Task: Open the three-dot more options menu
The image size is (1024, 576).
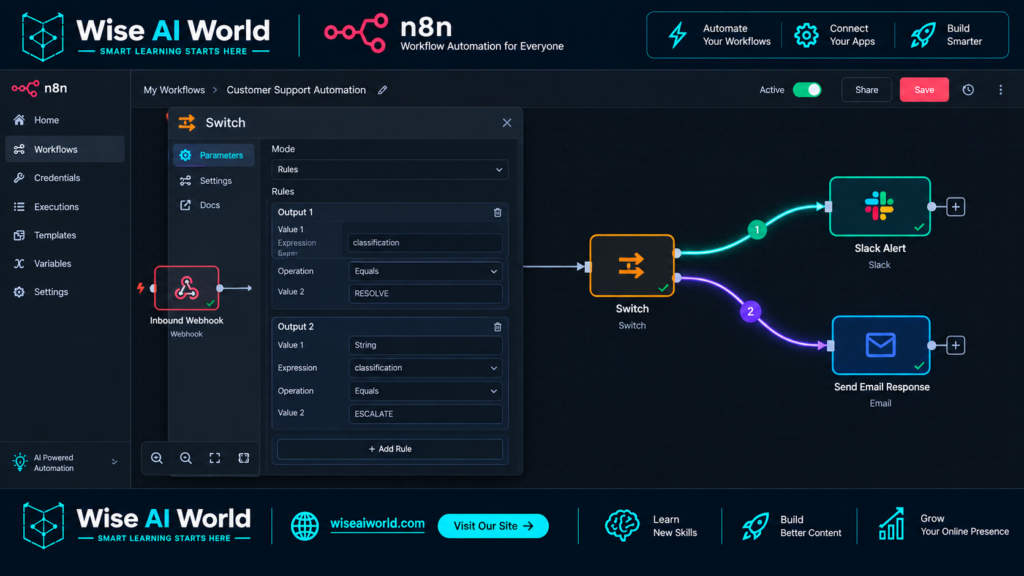Action: 1000,89
